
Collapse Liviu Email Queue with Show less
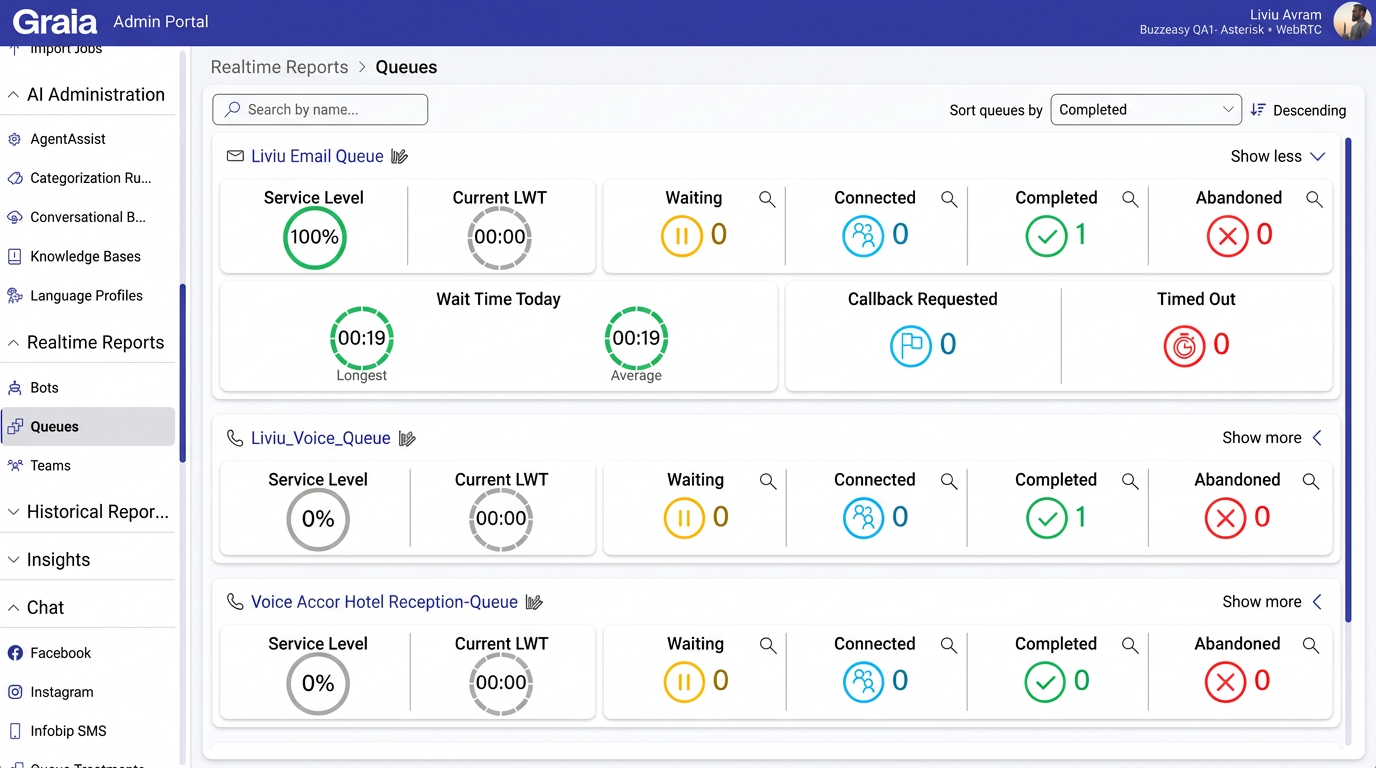point(1278,156)
